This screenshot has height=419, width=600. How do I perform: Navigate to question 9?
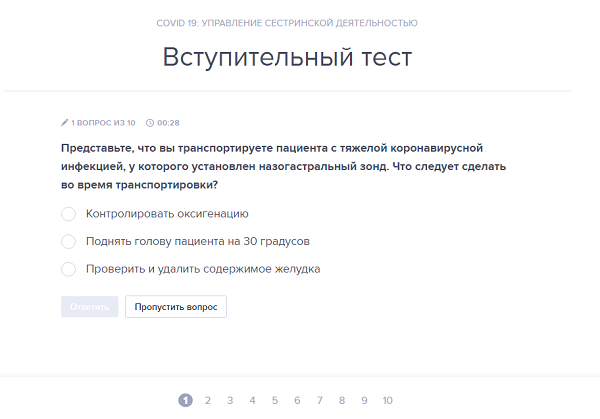364,400
